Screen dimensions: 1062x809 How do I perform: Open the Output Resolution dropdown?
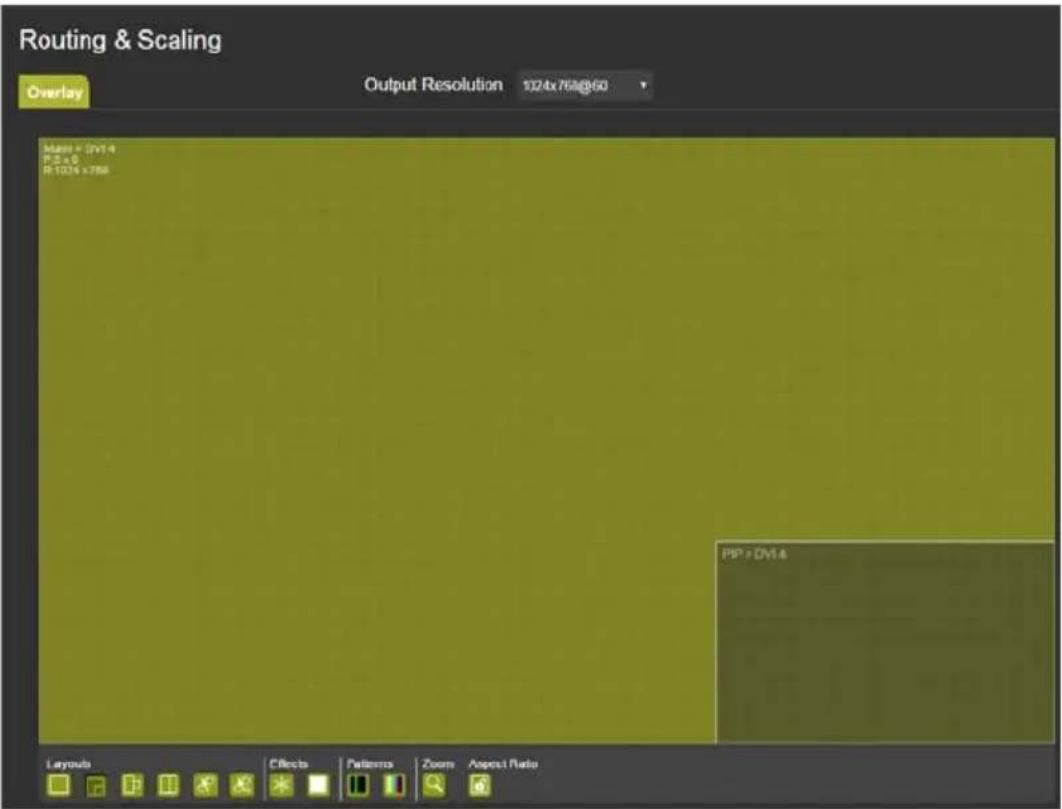[x=585, y=85]
